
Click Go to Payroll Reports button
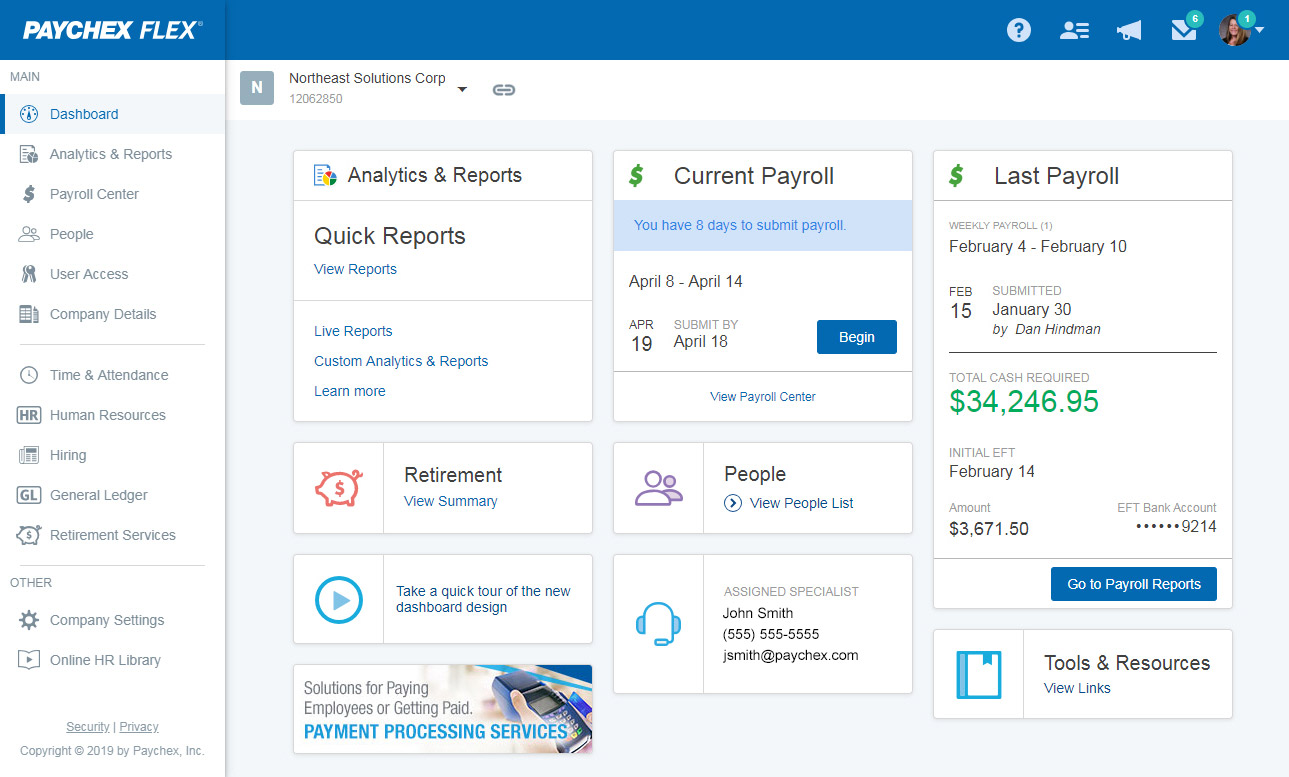(x=1134, y=584)
